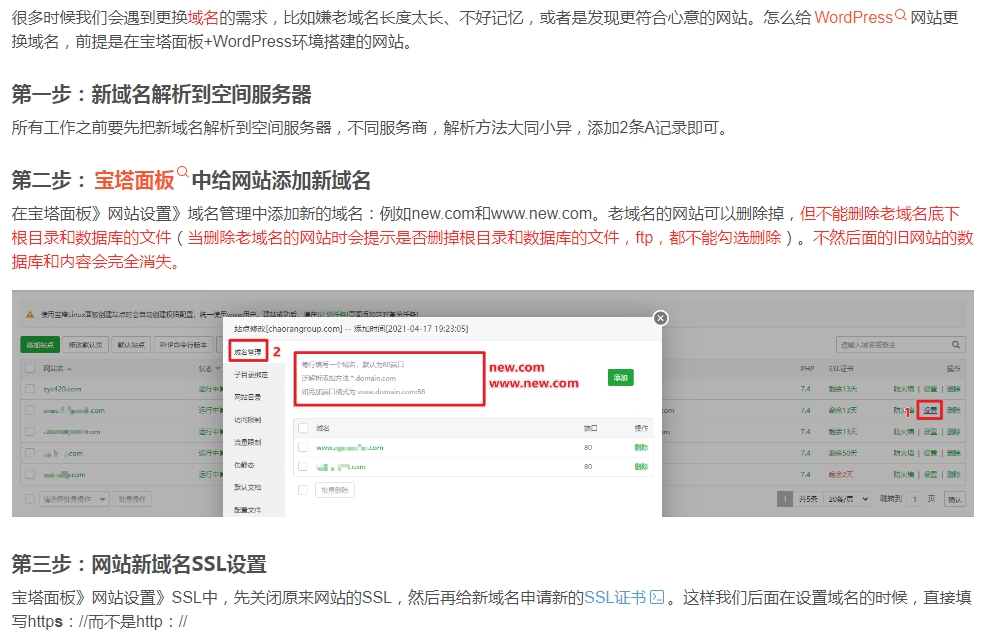Click 删除 in the zyc420.com row

(954, 389)
